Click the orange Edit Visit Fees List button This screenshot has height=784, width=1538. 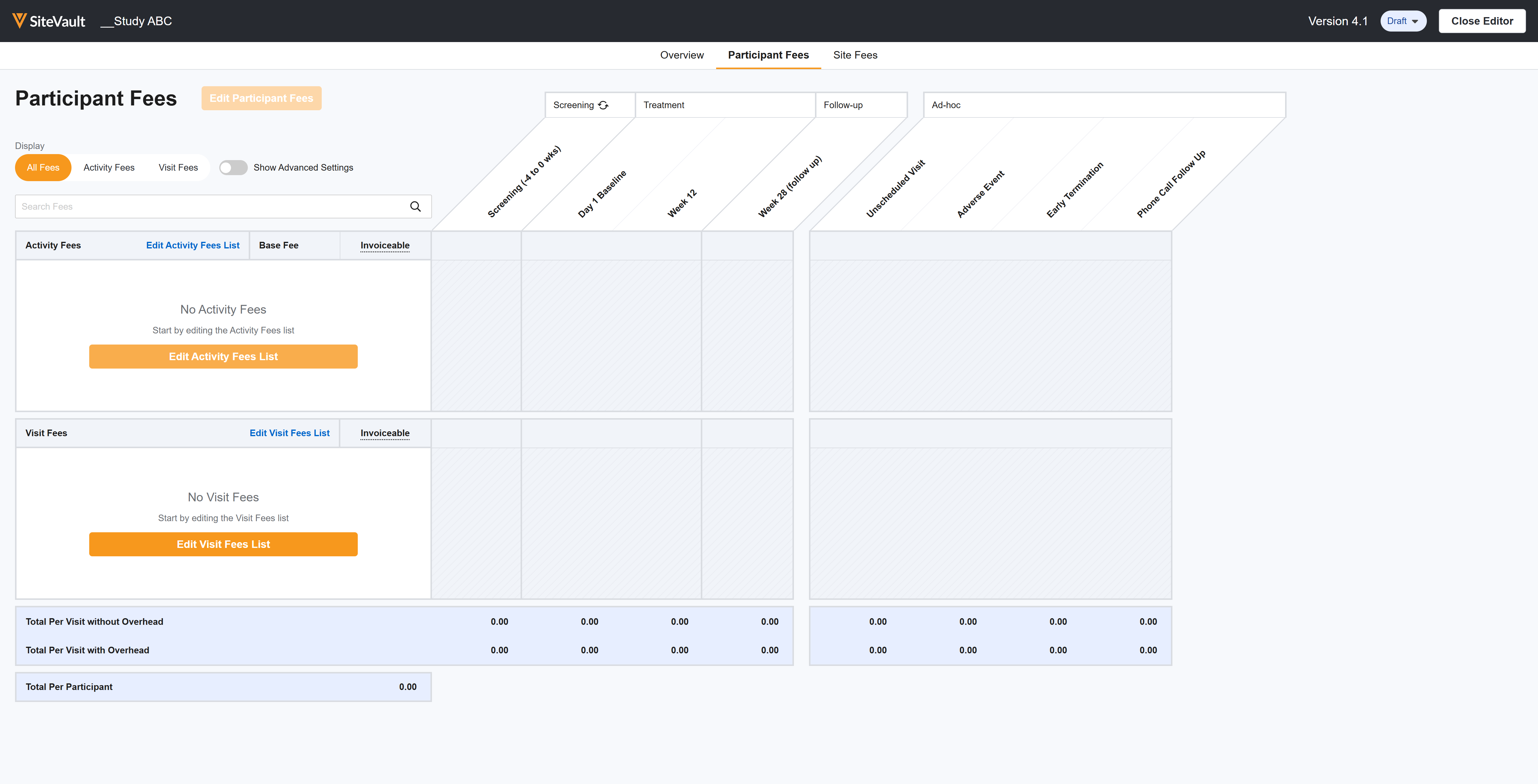click(223, 544)
